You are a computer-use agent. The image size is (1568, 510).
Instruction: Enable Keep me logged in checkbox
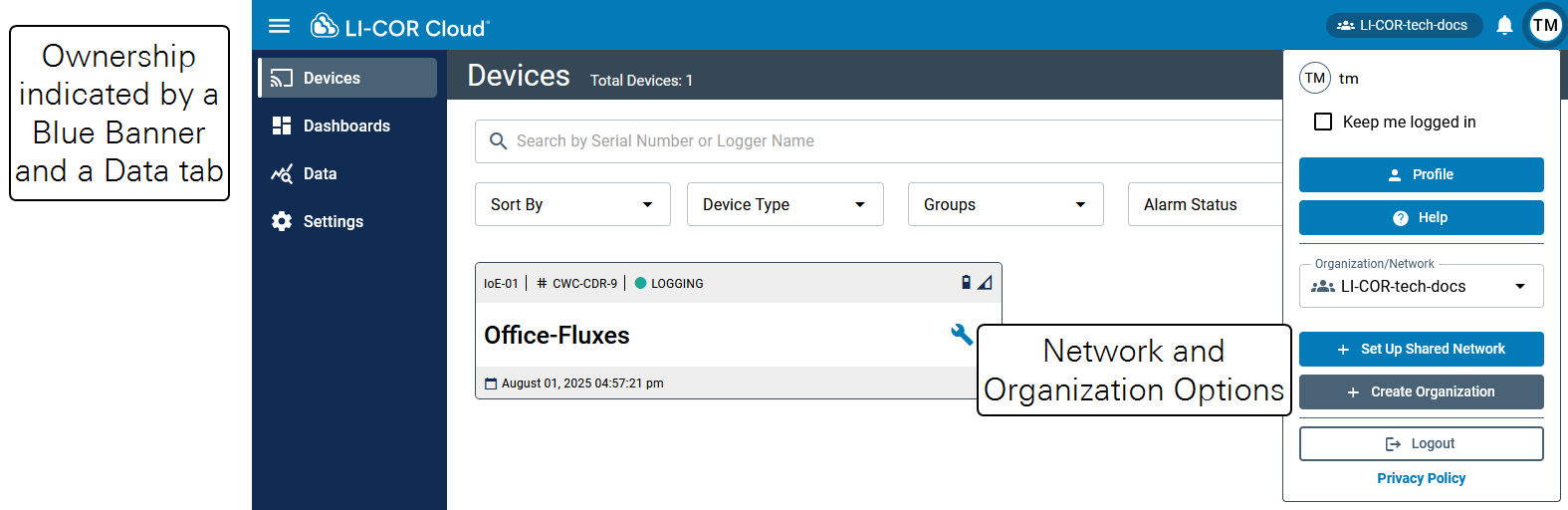pyautogui.click(x=1323, y=122)
